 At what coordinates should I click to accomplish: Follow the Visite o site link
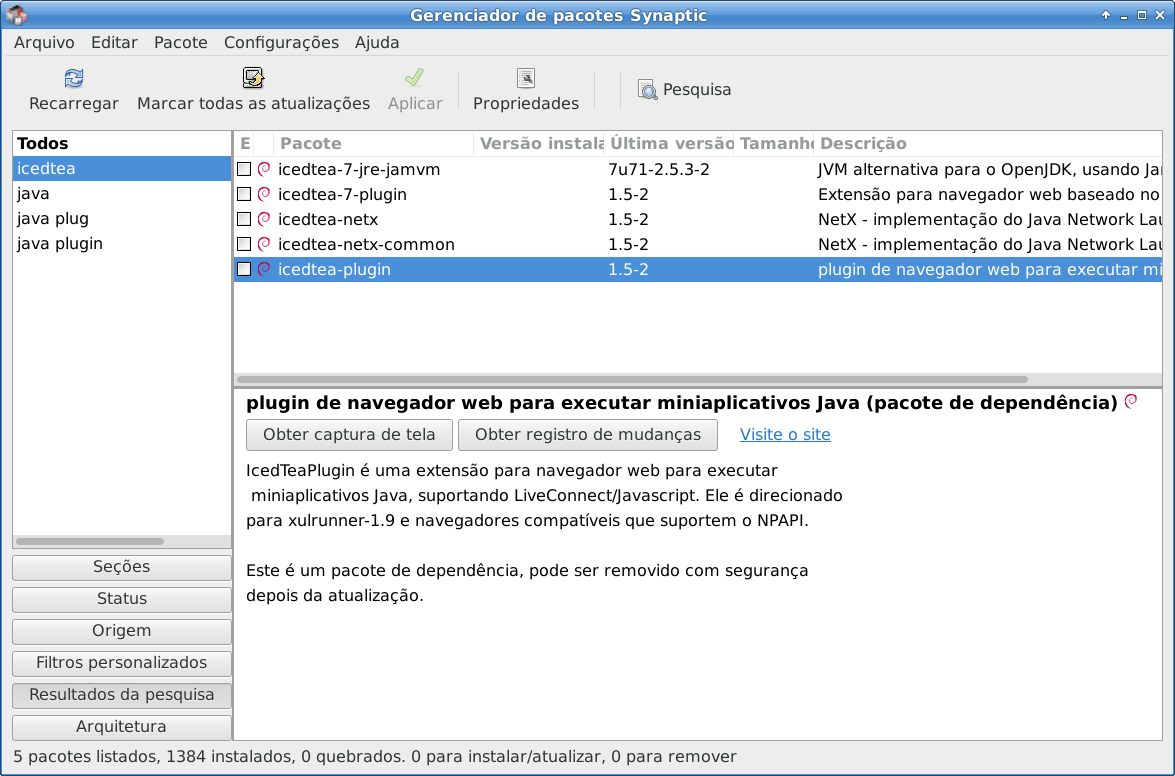785,434
